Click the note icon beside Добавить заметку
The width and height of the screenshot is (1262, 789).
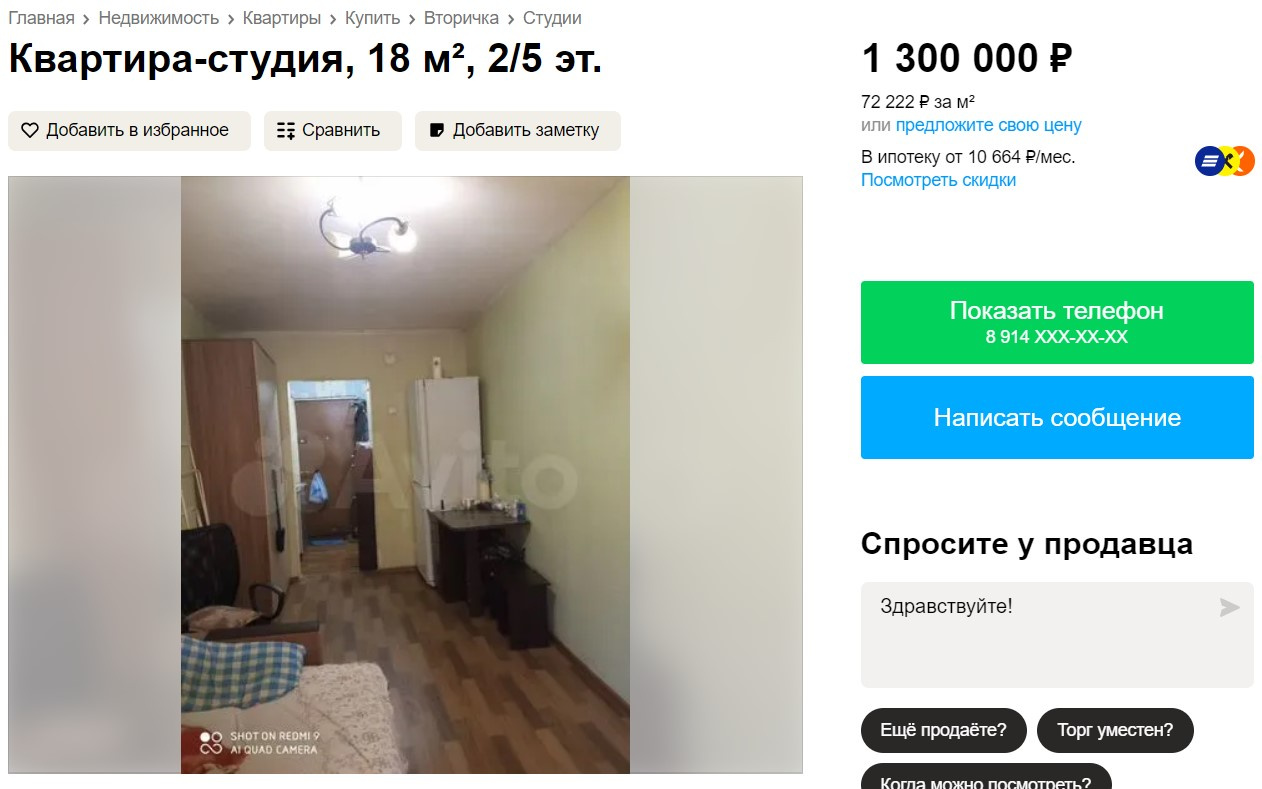tap(436, 130)
